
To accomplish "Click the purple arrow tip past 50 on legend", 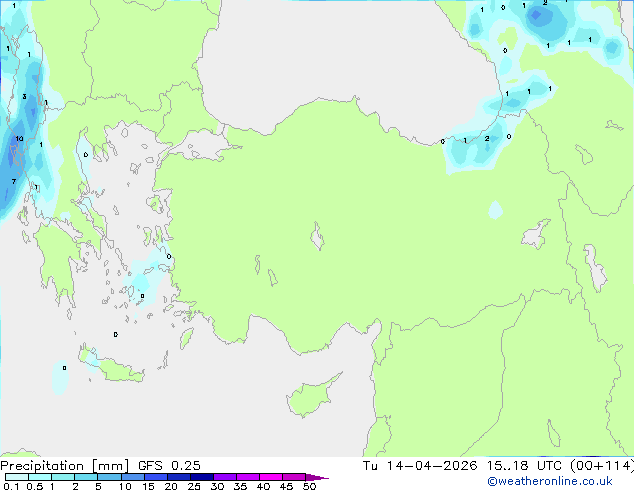I will coord(317,478).
